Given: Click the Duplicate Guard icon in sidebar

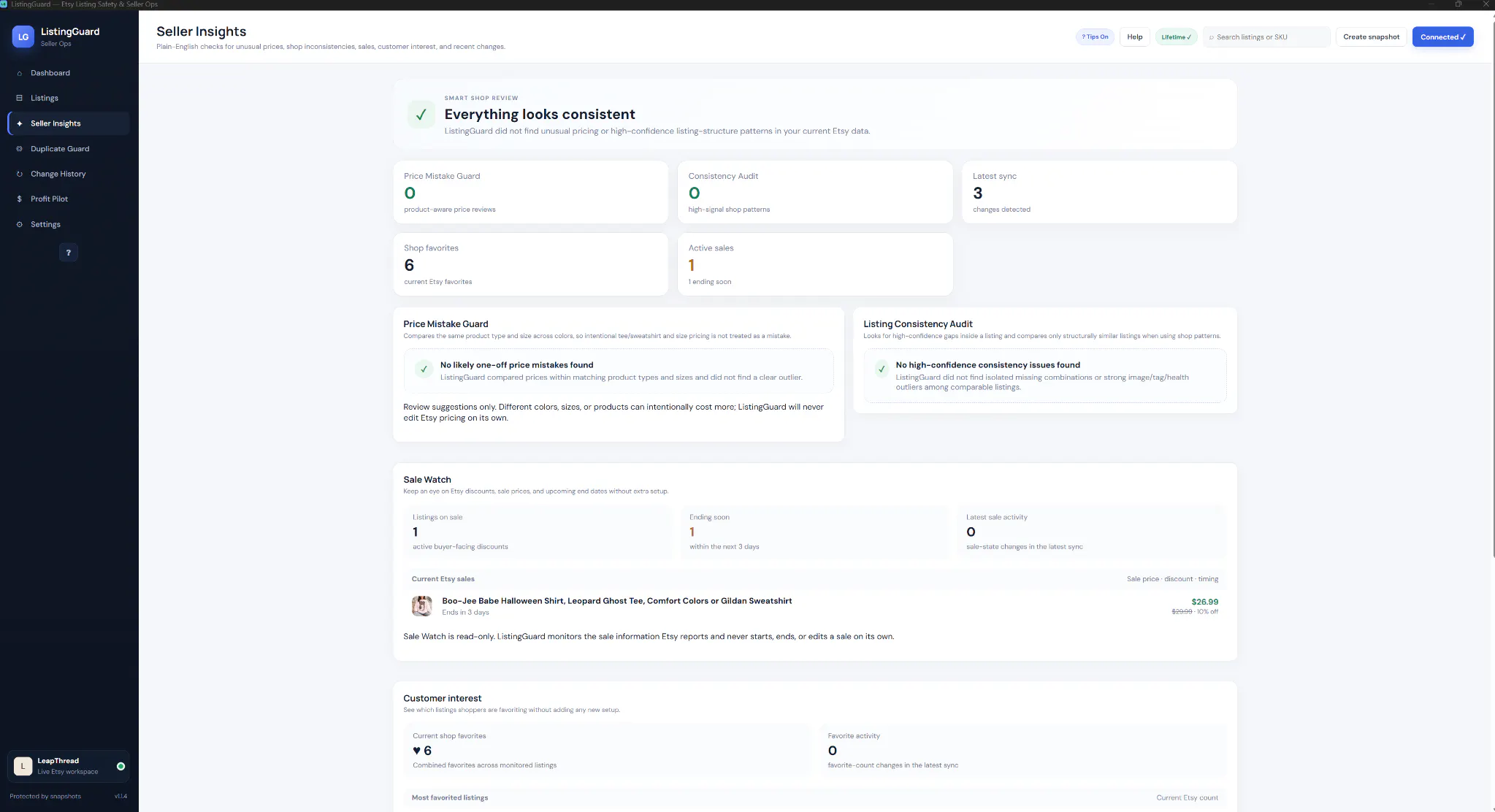Looking at the screenshot, I should pos(20,149).
